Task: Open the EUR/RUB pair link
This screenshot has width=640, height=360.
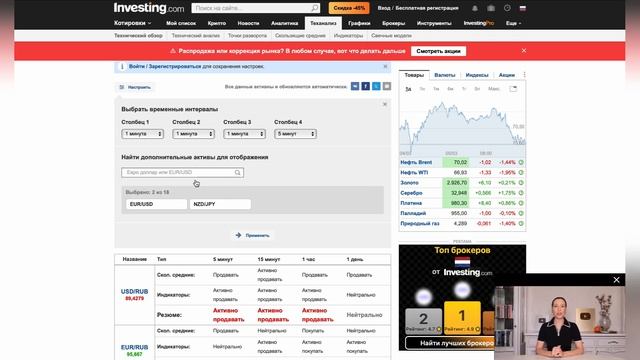Action: pyautogui.click(x=134, y=347)
